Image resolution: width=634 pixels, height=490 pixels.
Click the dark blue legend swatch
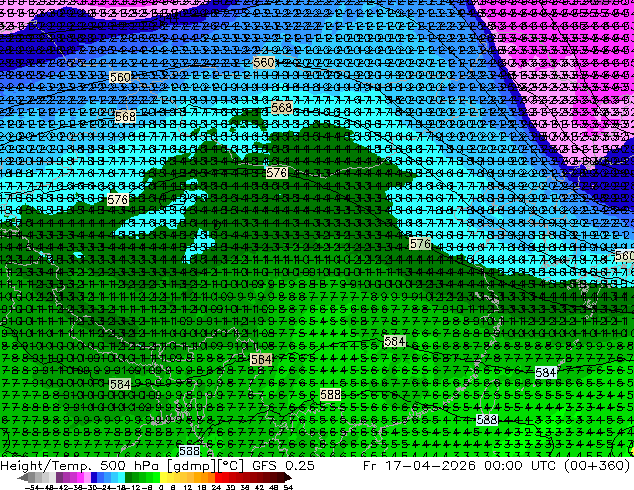pyautogui.click(x=94, y=477)
